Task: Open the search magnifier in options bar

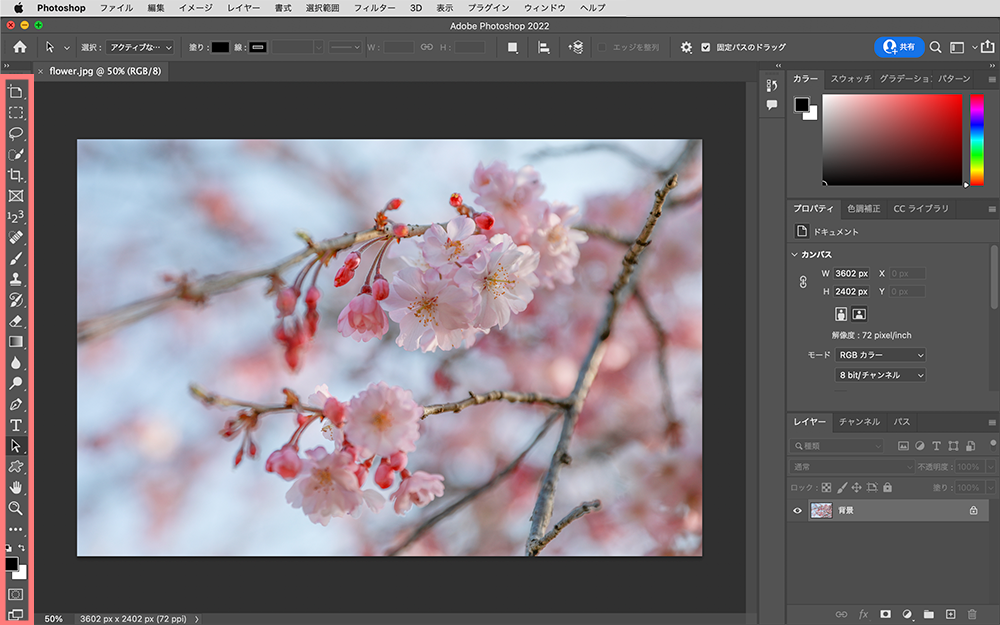Action: [x=936, y=47]
